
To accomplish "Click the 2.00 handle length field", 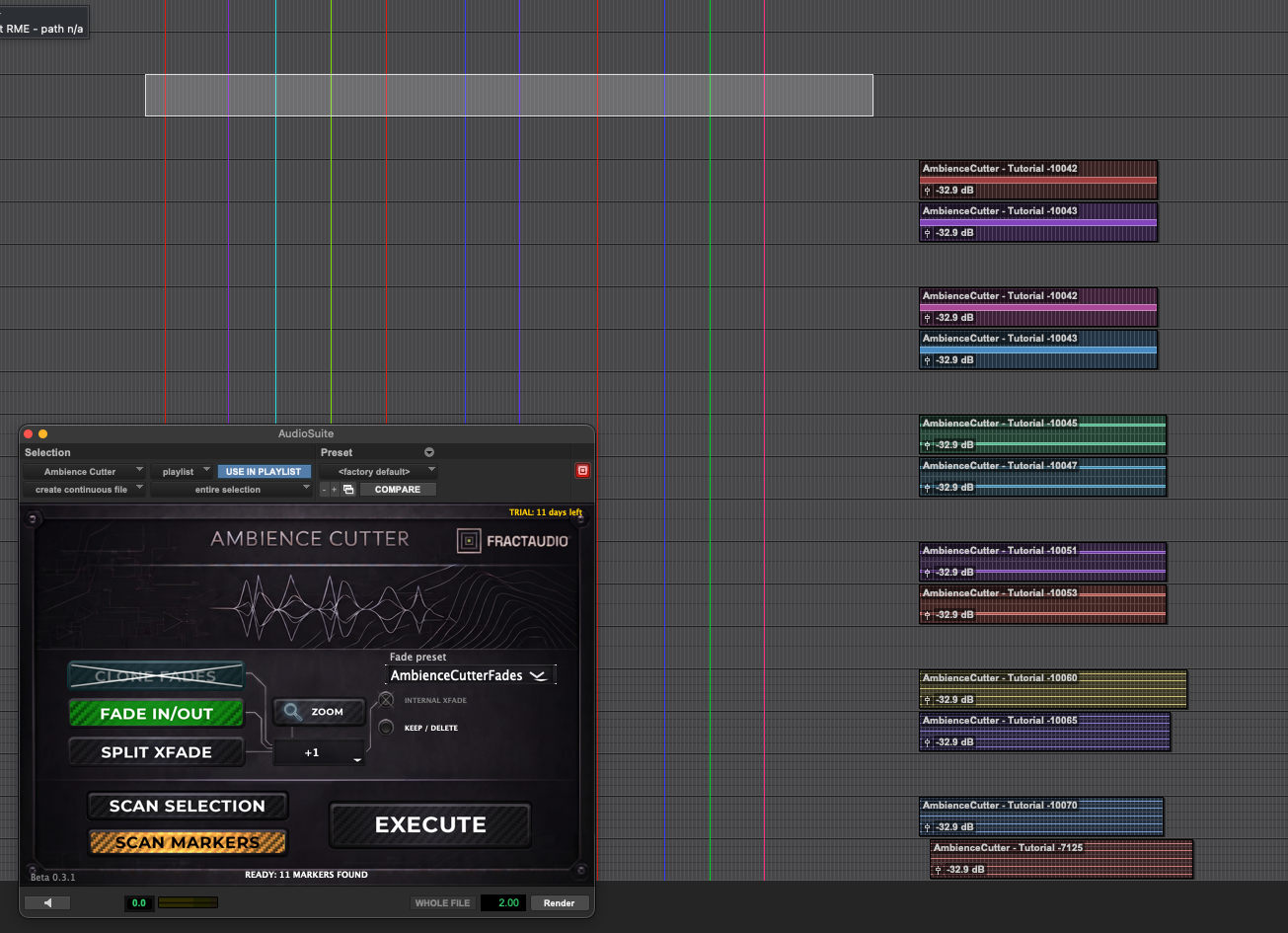I will tap(503, 903).
